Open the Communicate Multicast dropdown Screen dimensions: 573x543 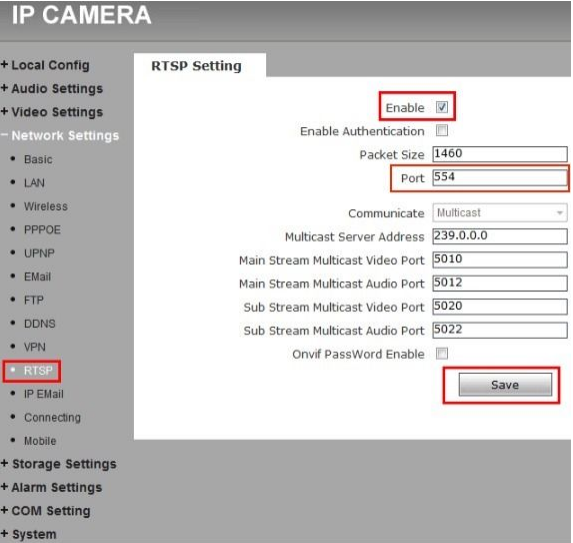500,213
